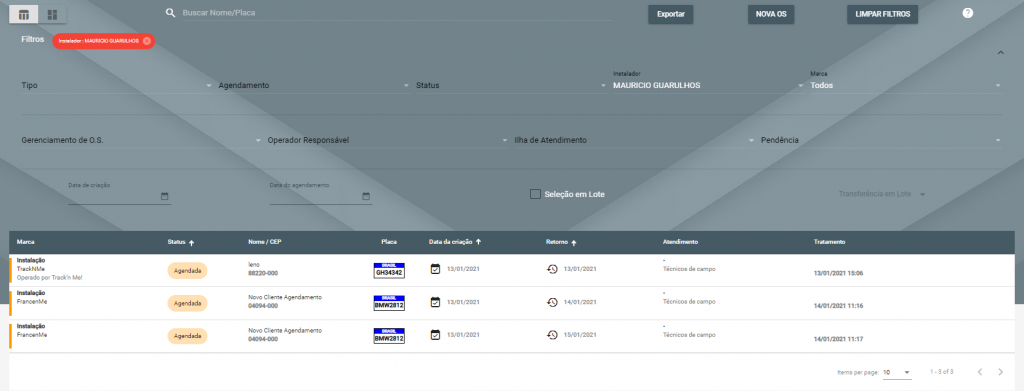Screen dimensions: 1024x391
Task: Collapse the filters panel chevron
Action: pyautogui.click(x=1000, y=53)
